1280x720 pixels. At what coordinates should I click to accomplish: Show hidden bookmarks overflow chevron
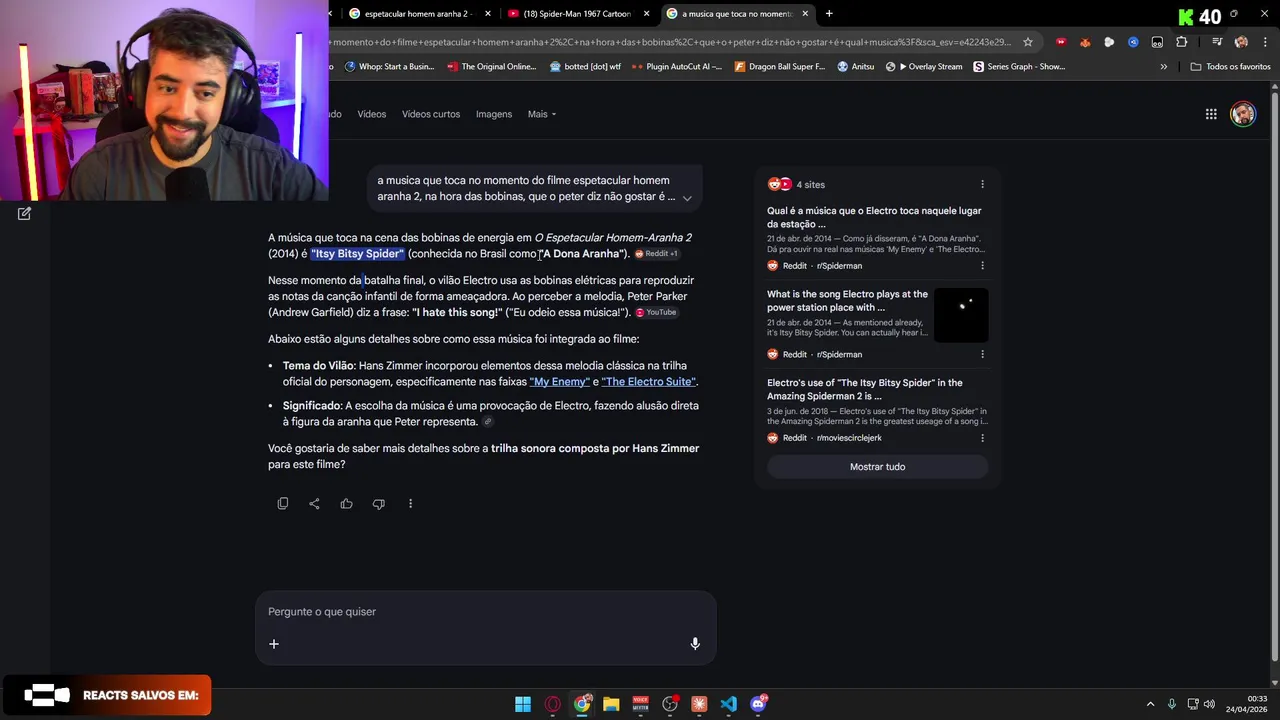pyautogui.click(x=1163, y=67)
